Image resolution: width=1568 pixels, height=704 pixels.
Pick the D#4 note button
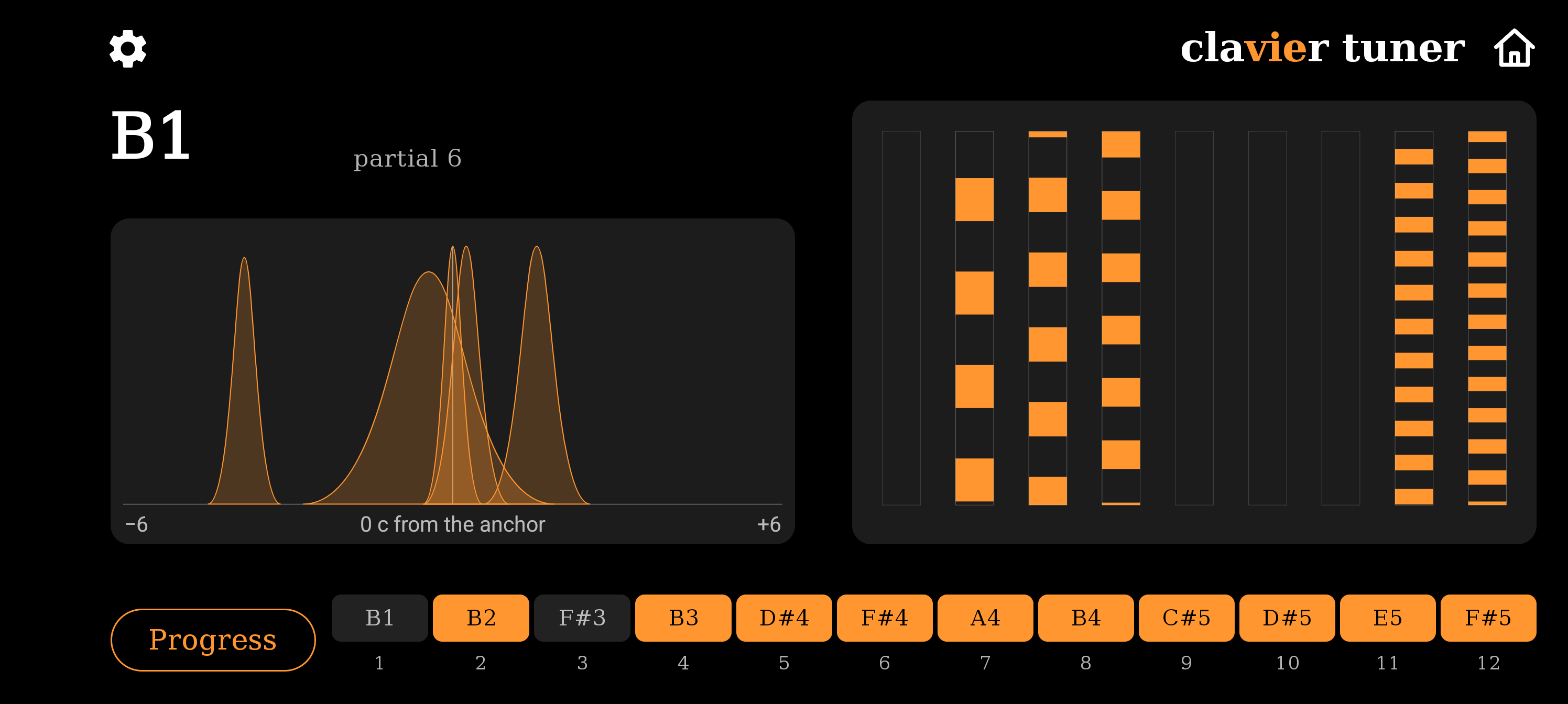tap(784, 618)
